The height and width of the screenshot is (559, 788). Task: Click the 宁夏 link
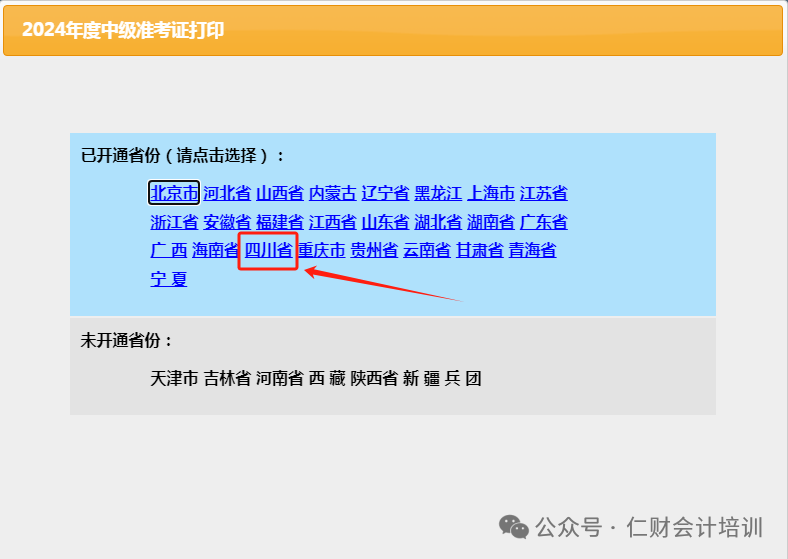tap(169, 278)
